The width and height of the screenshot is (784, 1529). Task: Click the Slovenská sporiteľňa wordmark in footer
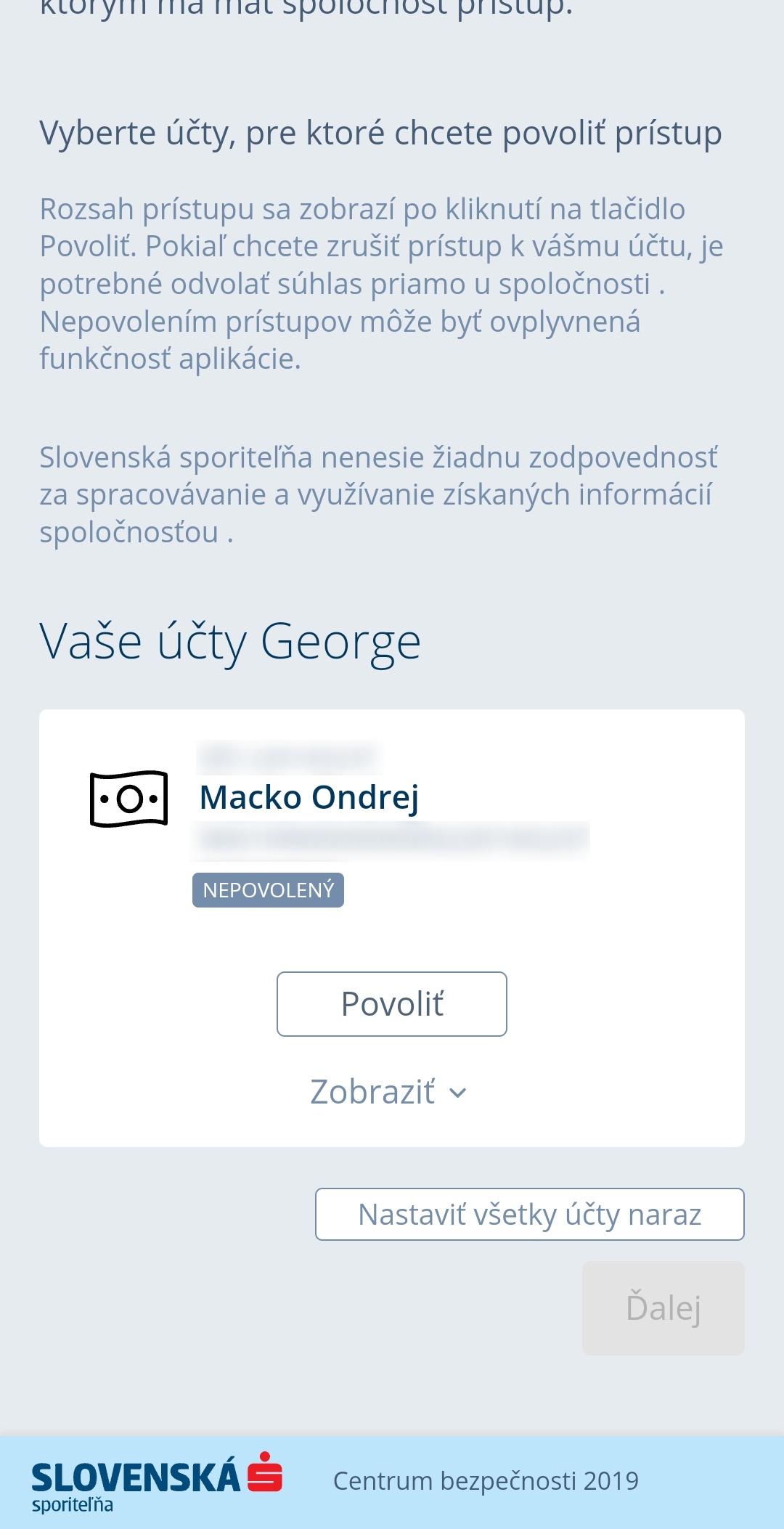click(x=136, y=1477)
